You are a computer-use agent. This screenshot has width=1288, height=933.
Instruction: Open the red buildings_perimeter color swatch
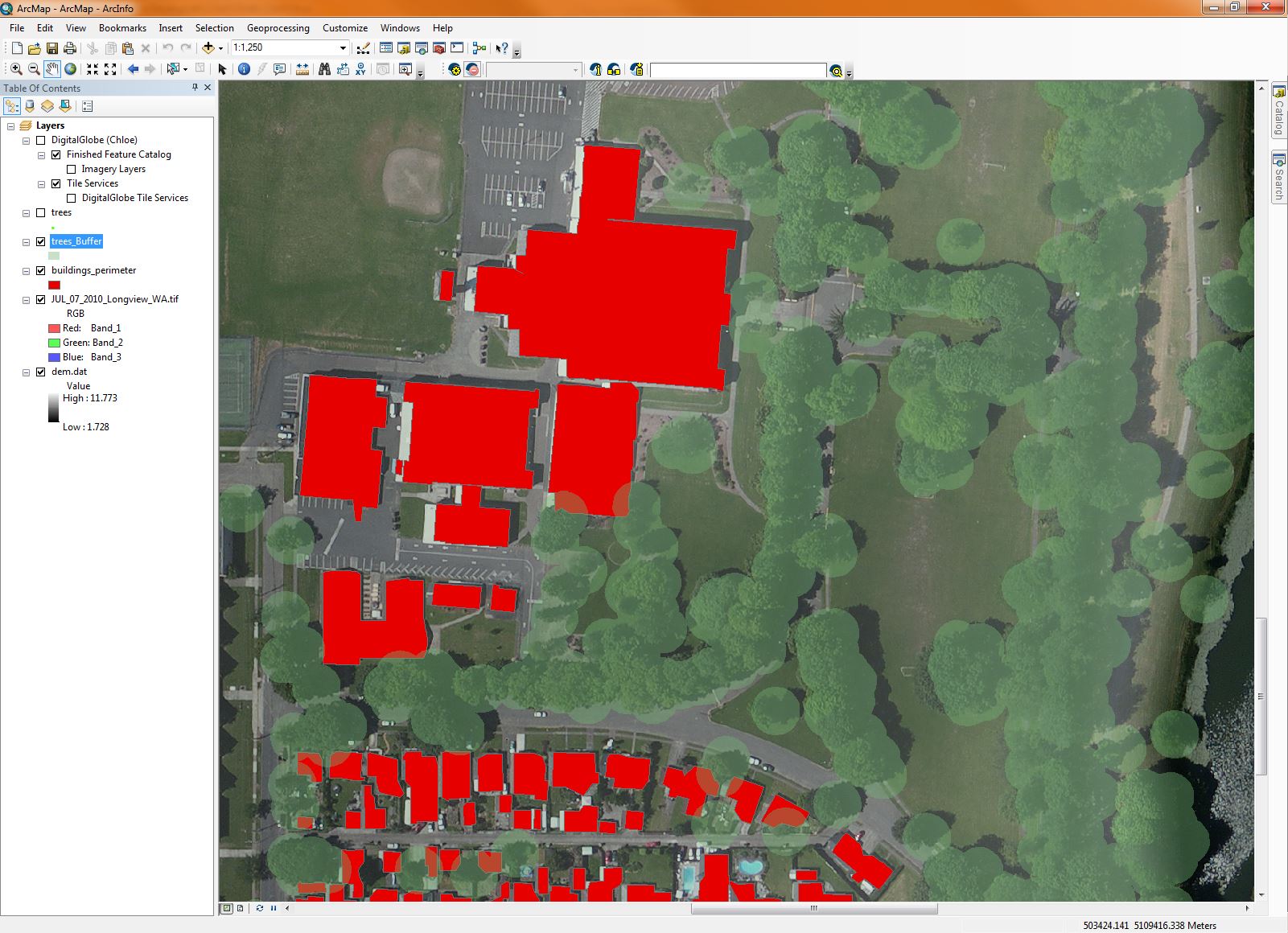tap(53, 284)
